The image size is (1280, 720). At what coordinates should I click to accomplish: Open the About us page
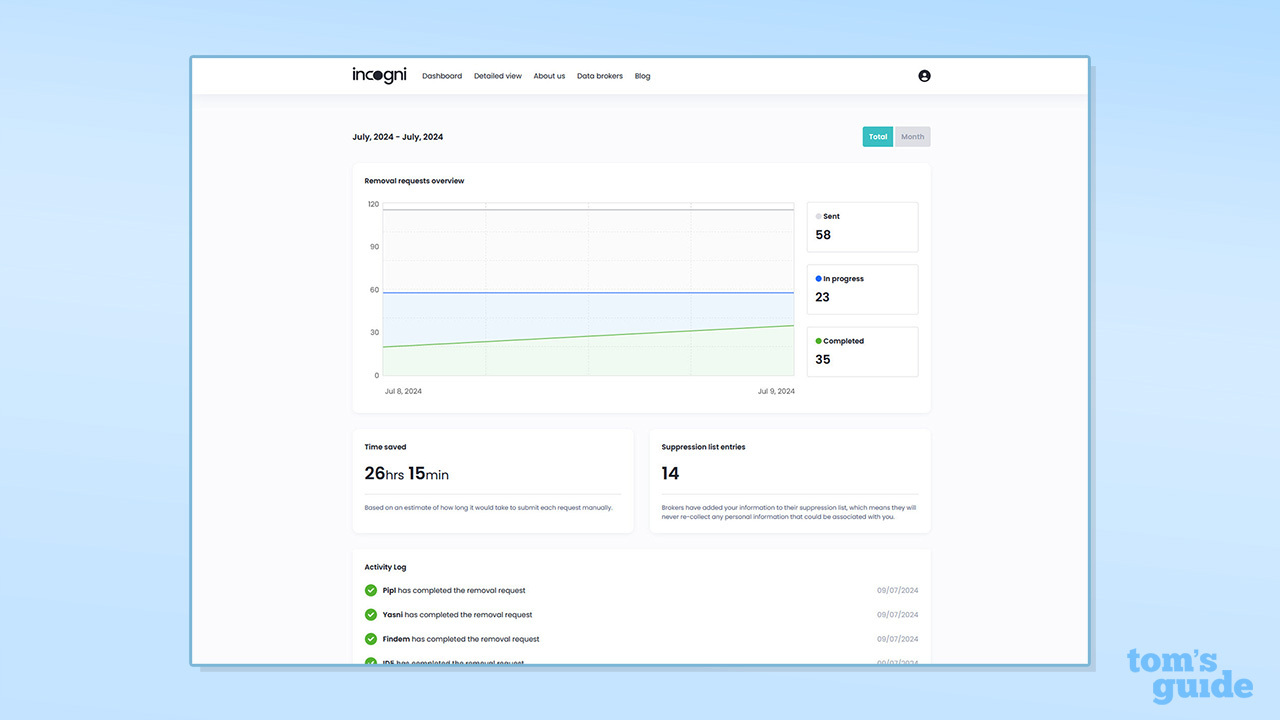[549, 76]
